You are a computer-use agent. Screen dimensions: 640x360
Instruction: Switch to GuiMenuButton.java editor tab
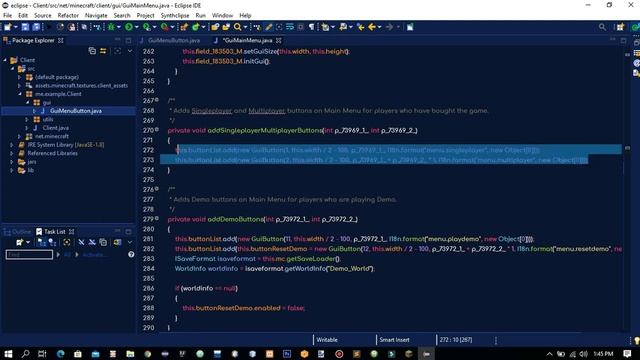[174, 40]
